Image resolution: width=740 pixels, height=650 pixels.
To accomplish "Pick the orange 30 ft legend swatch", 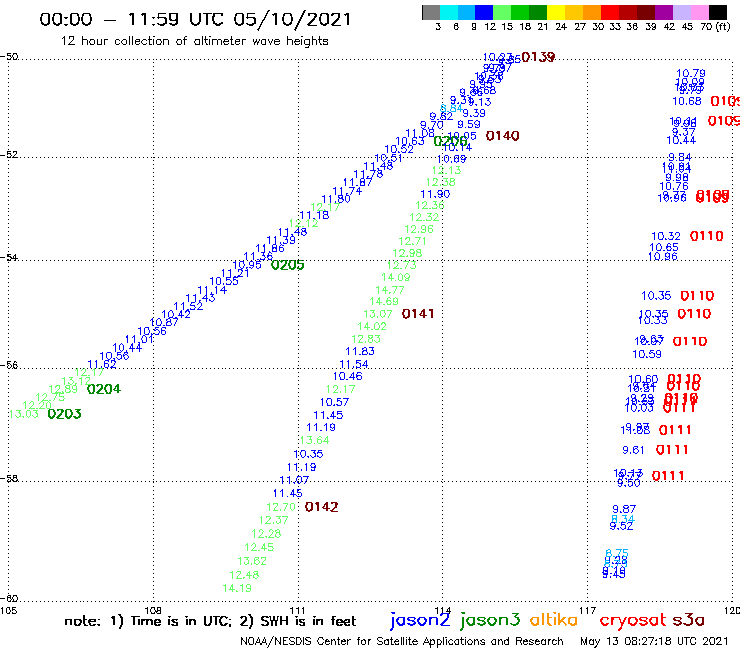I will coord(592,12).
